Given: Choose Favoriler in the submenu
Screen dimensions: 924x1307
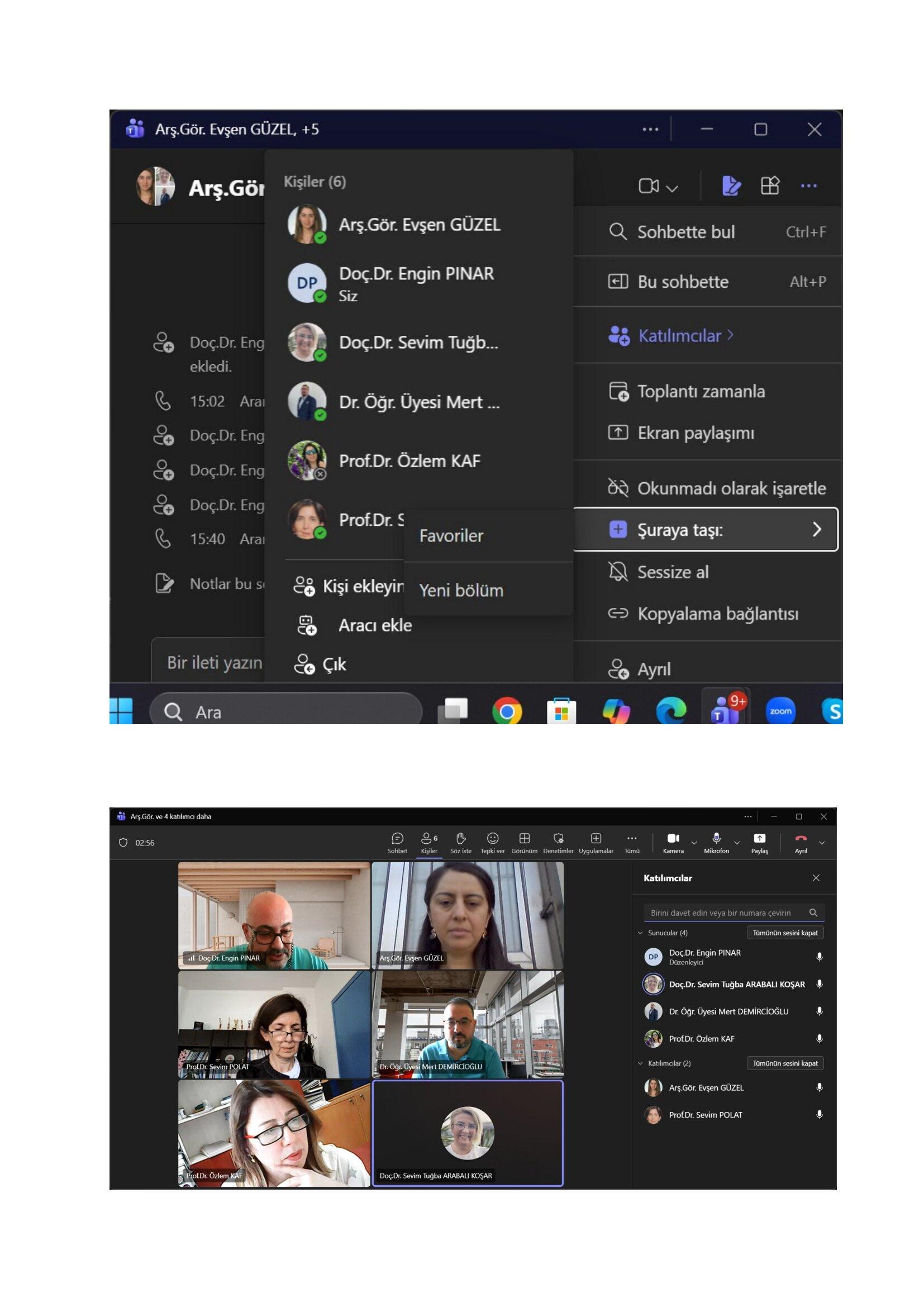Looking at the screenshot, I should click(x=451, y=536).
